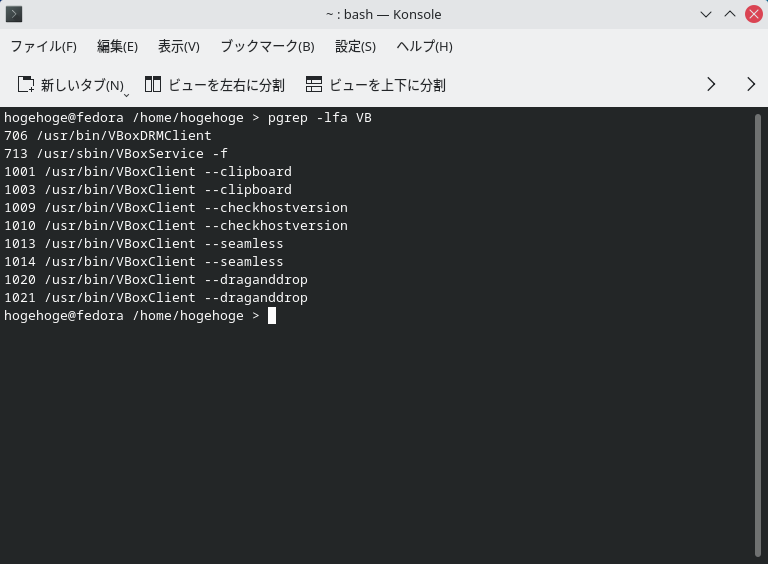
Task: Click the '1013 ... --seamless' line
Action: click(x=144, y=244)
